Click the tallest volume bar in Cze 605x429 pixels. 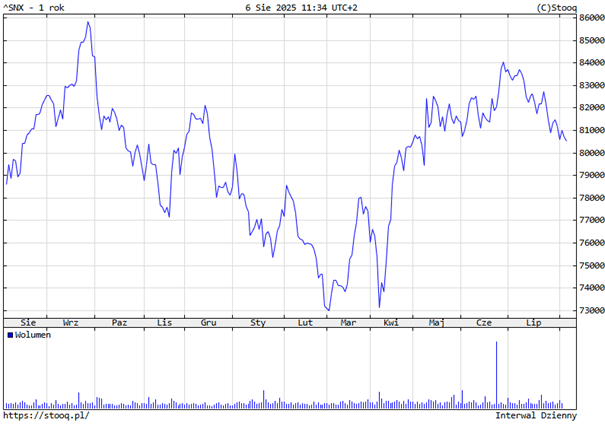click(497, 375)
